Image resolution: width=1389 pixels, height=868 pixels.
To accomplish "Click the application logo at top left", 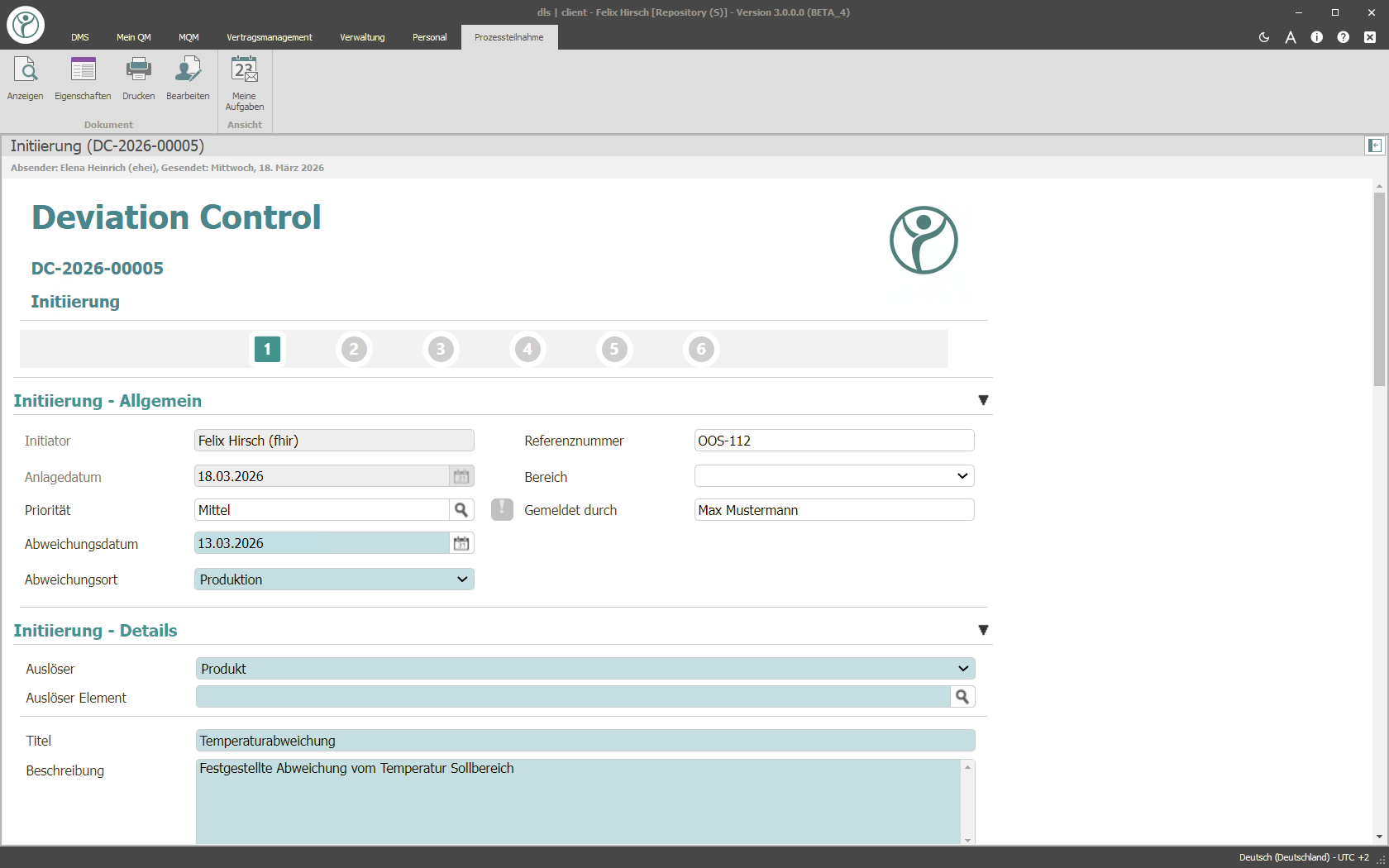I will pyautogui.click(x=26, y=25).
